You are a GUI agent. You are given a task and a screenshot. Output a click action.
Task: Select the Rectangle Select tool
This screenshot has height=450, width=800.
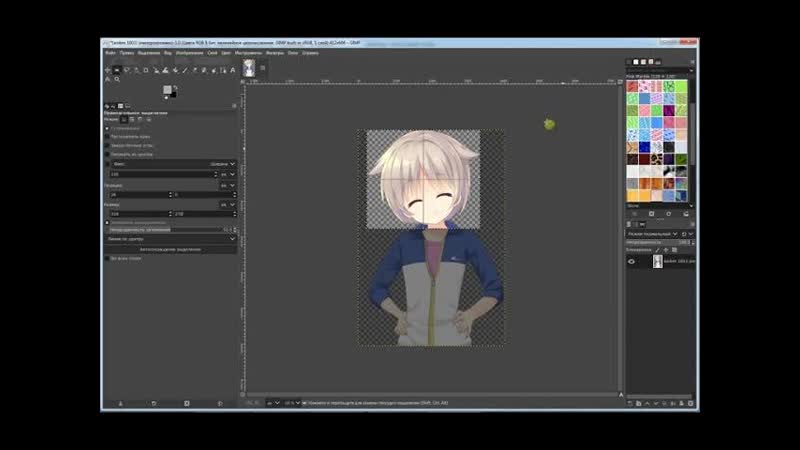(x=117, y=70)
